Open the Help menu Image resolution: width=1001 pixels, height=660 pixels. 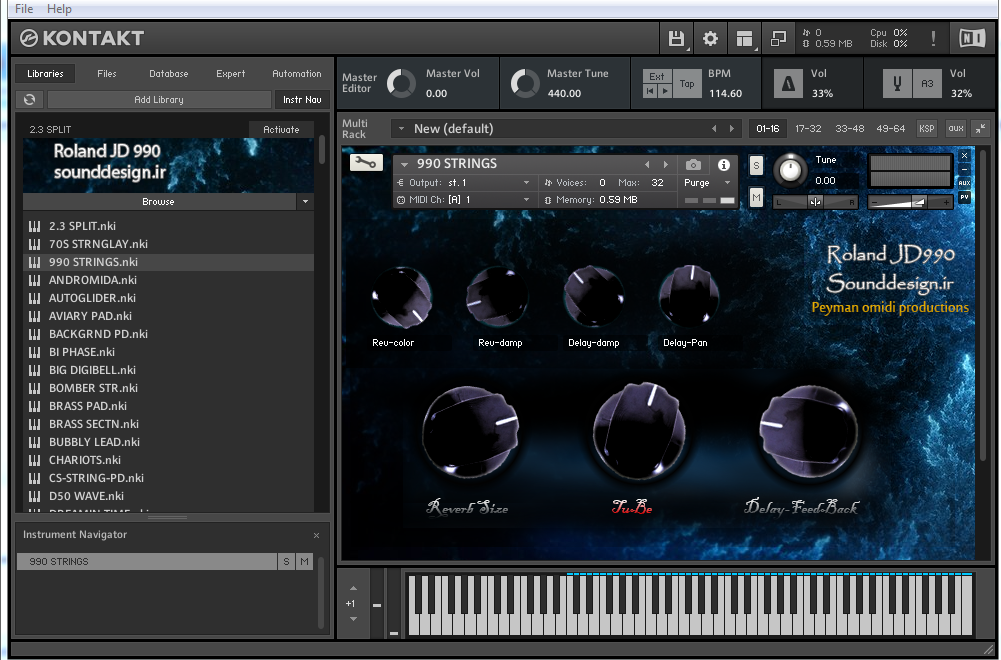tap(59, 9)
